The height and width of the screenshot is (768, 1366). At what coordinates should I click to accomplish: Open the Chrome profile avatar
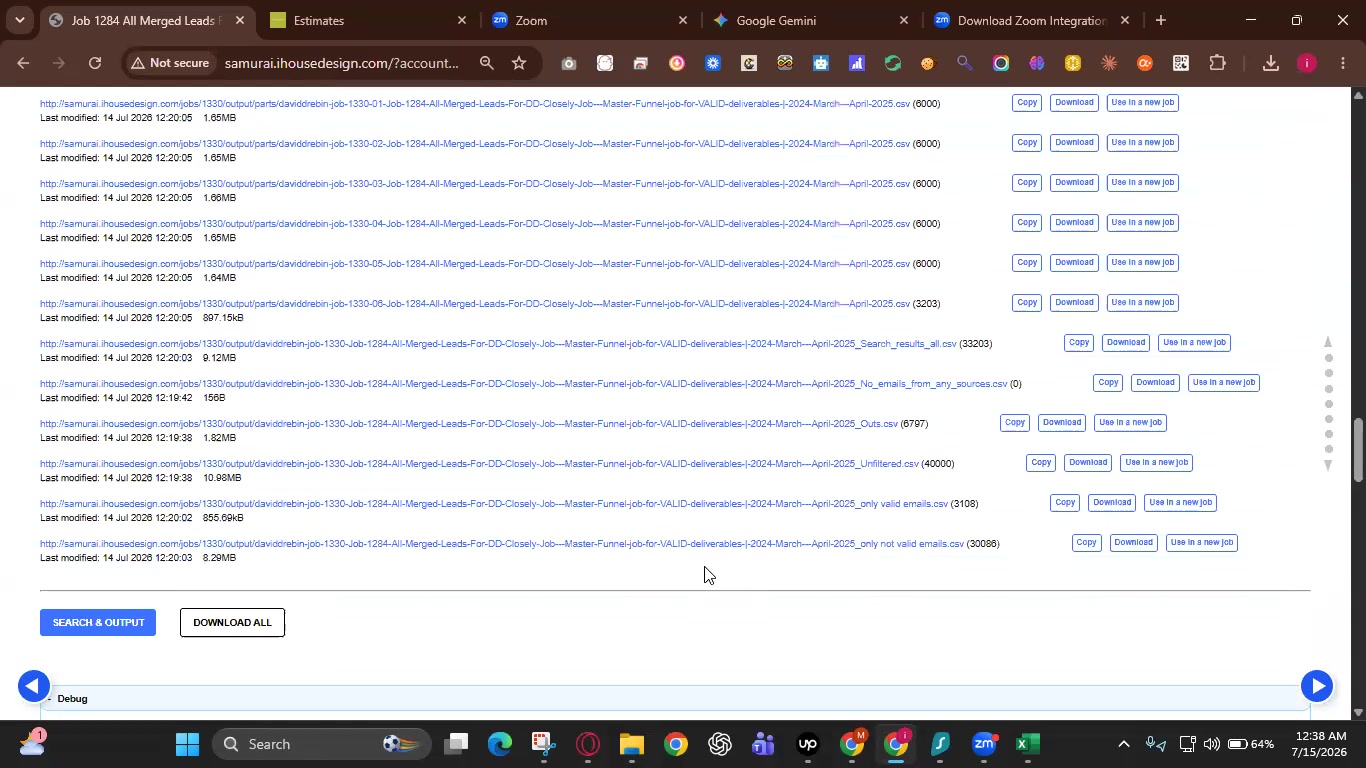pos(1307,63)
